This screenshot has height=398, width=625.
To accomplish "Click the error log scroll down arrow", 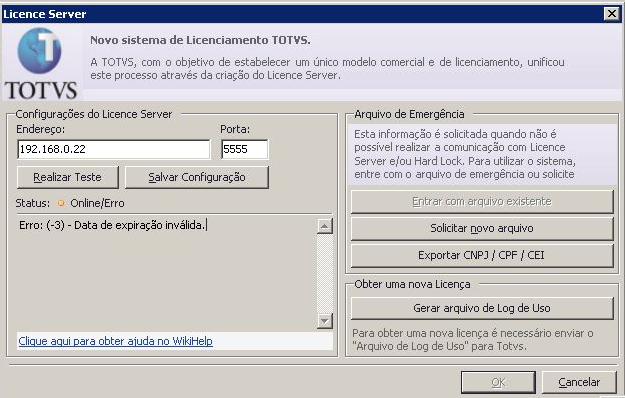I will pyautogui.click(x=325, y=321).
